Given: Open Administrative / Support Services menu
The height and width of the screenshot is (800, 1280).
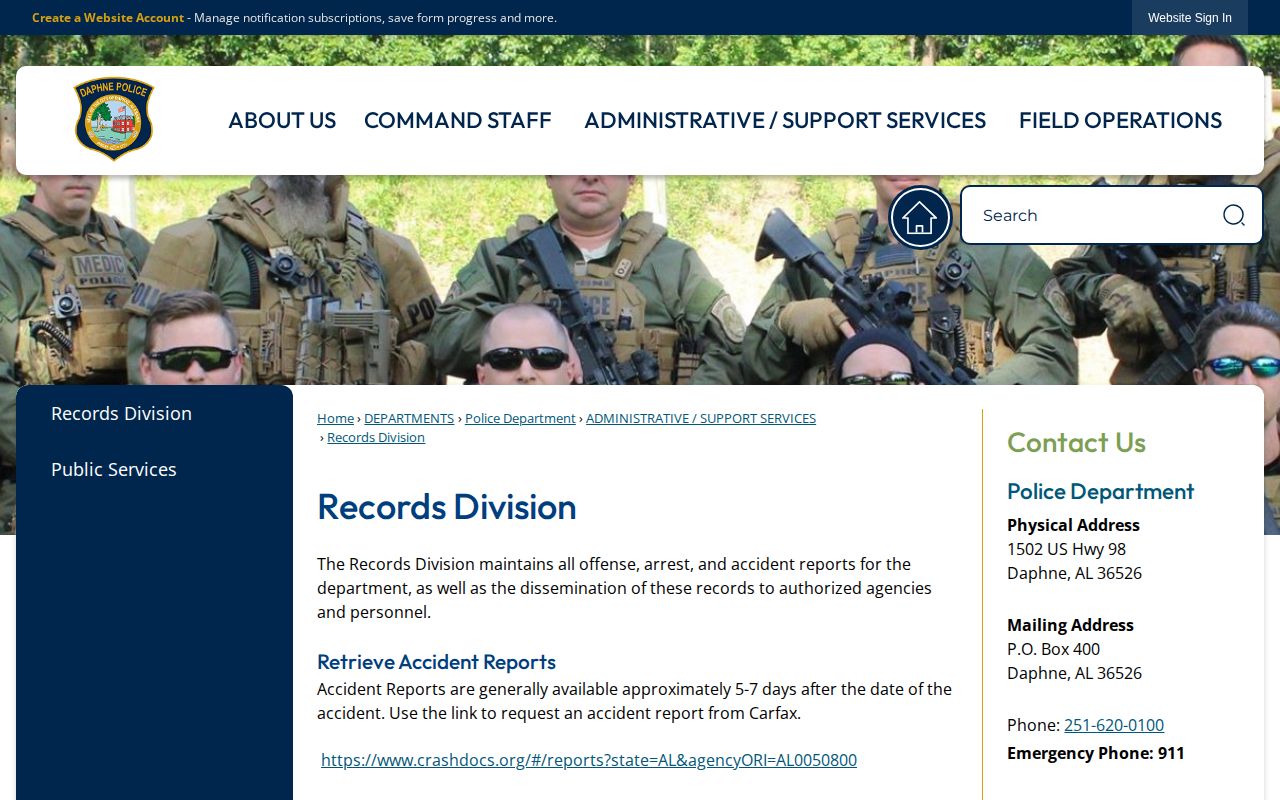Looking at the screenshot, I should click(785, 120).
